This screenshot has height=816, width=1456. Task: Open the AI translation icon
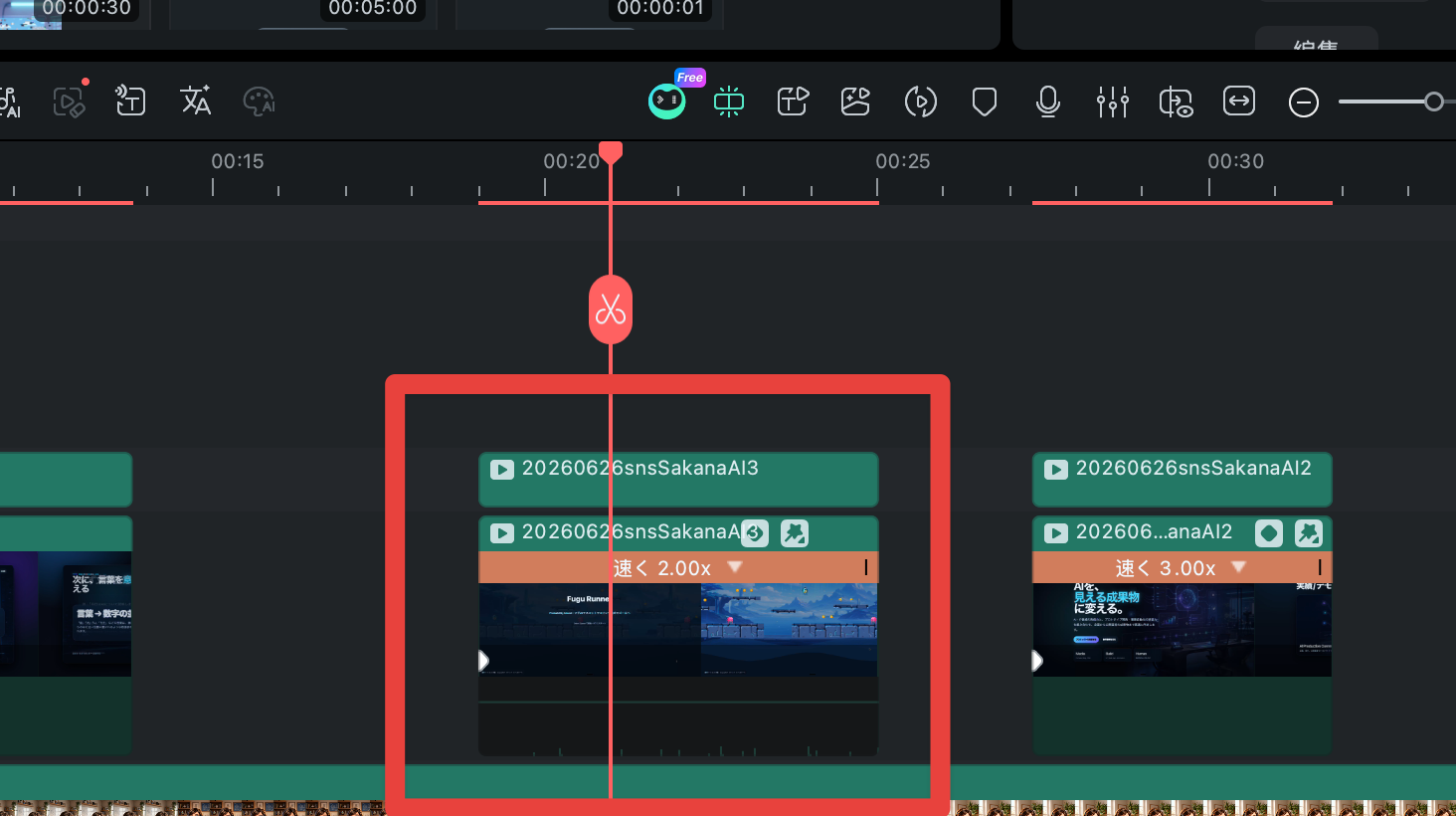pos(195,101)
